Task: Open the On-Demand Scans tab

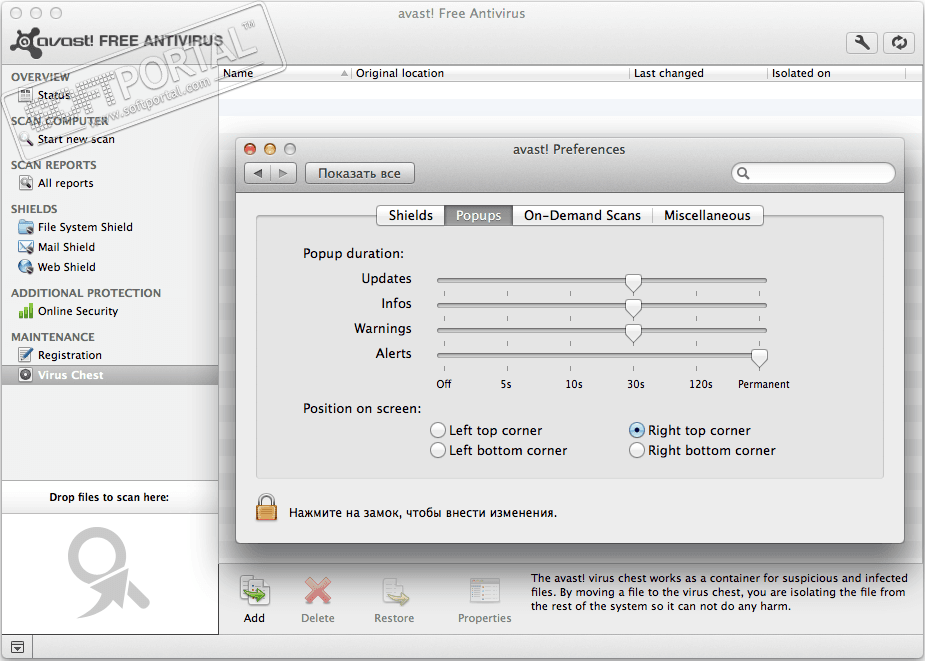Action: click(582, 215)
